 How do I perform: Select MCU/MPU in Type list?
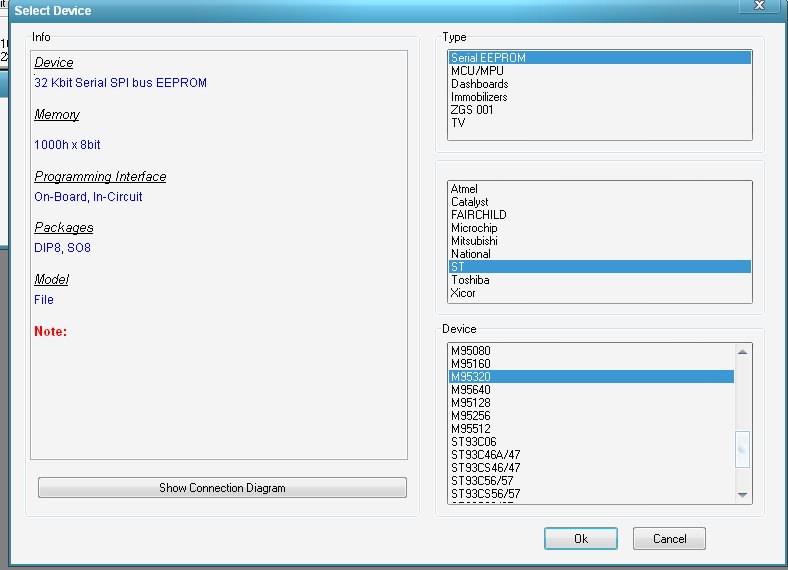600,71
